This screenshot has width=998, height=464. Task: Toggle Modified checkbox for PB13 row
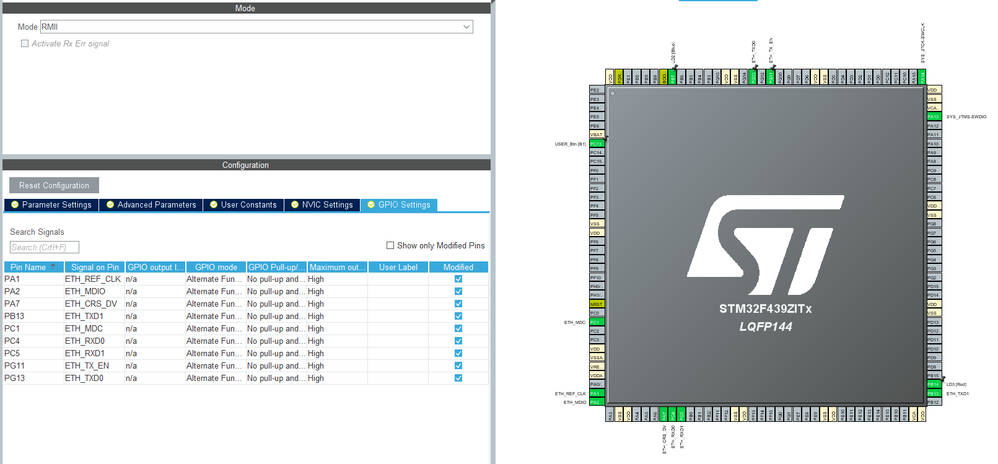[x=458, y=316]
